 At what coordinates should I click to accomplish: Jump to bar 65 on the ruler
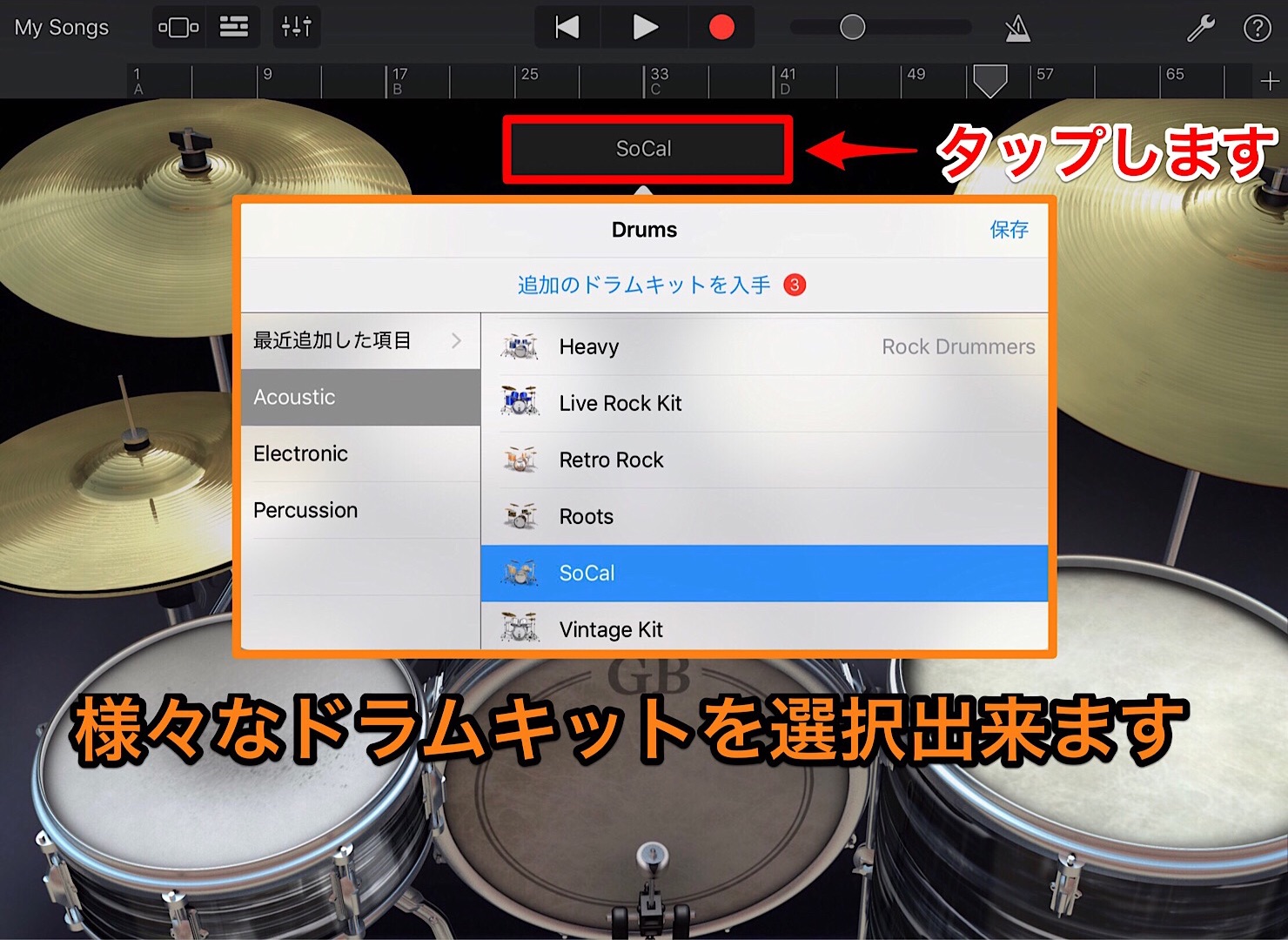(1175, 75)
